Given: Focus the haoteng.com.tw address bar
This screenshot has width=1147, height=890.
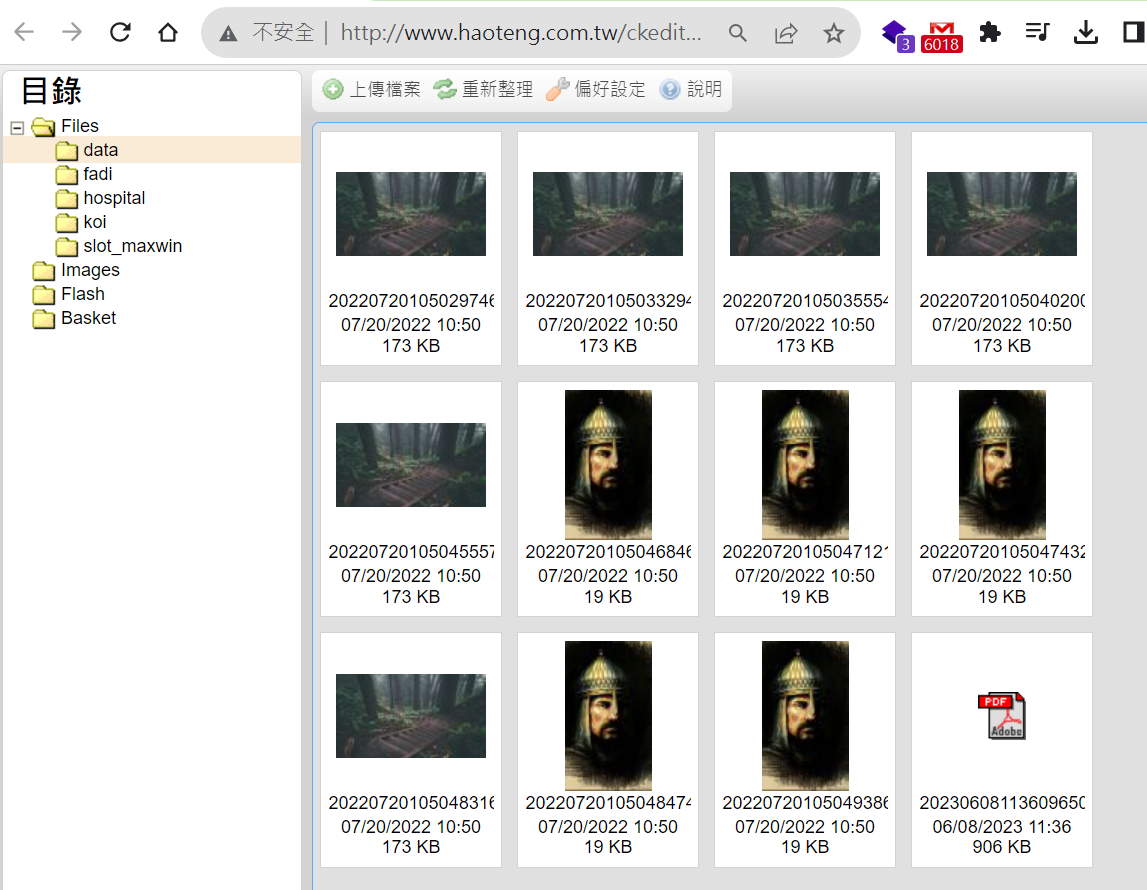Looking at the screenshot, I should click(520, 33).
